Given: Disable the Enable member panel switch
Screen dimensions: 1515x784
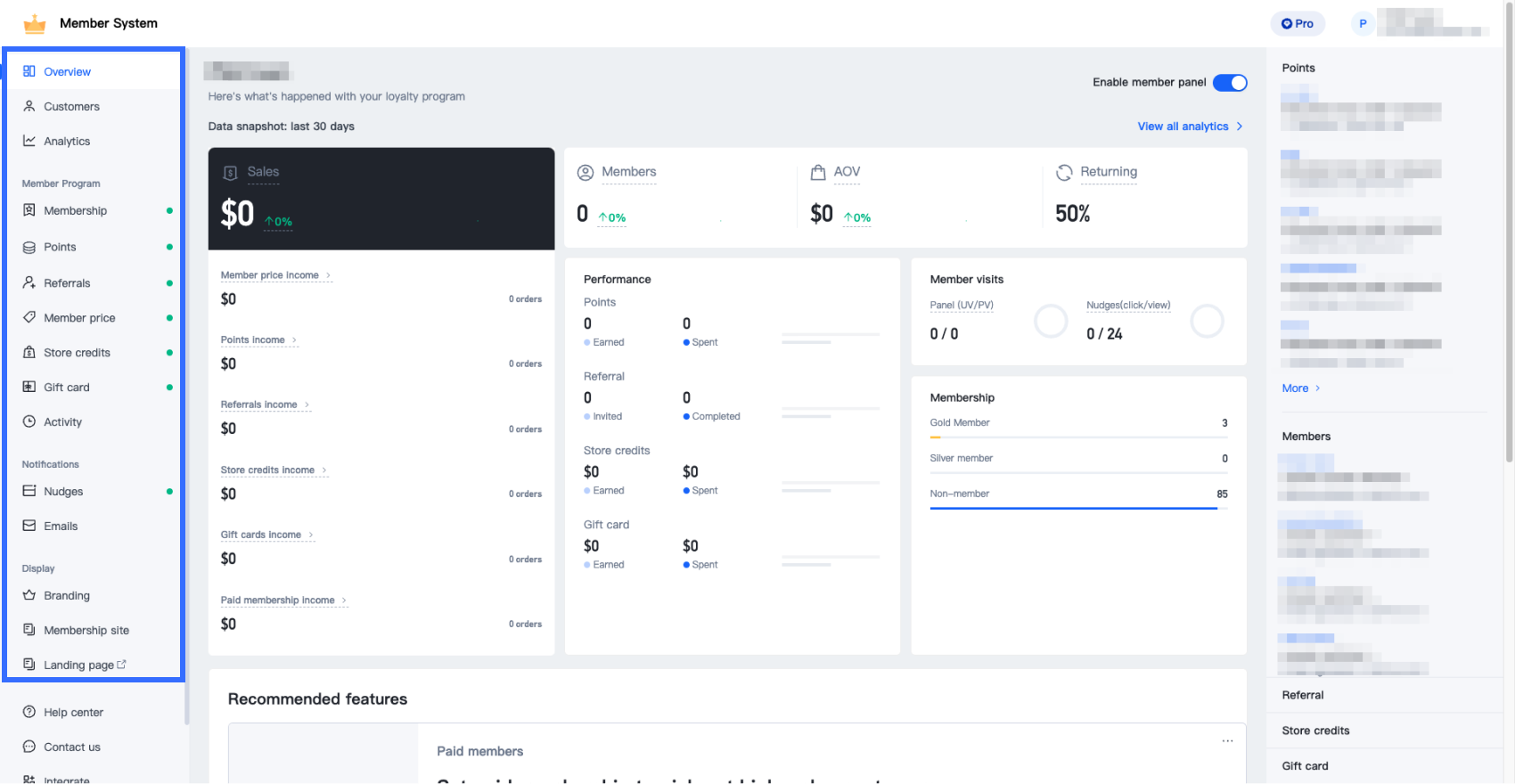Looking at the screenshot, I should click(x=1230, y=83).
